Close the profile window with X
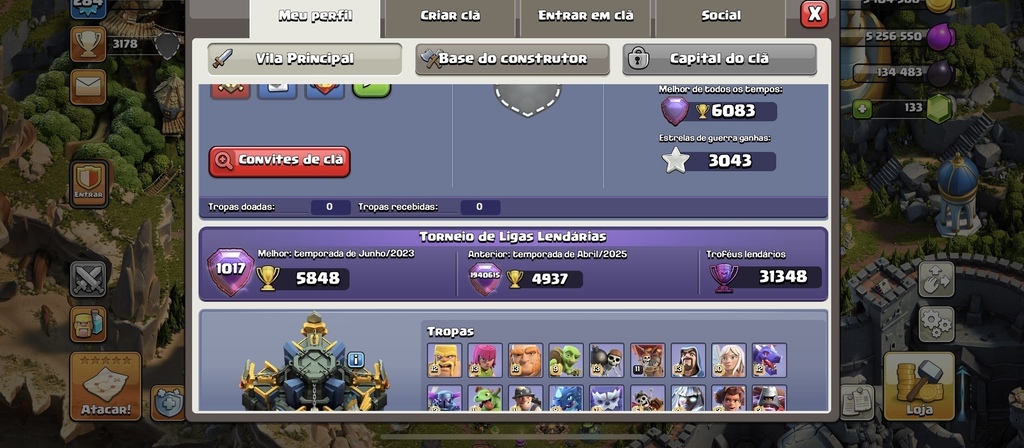 tap(814, 14)
